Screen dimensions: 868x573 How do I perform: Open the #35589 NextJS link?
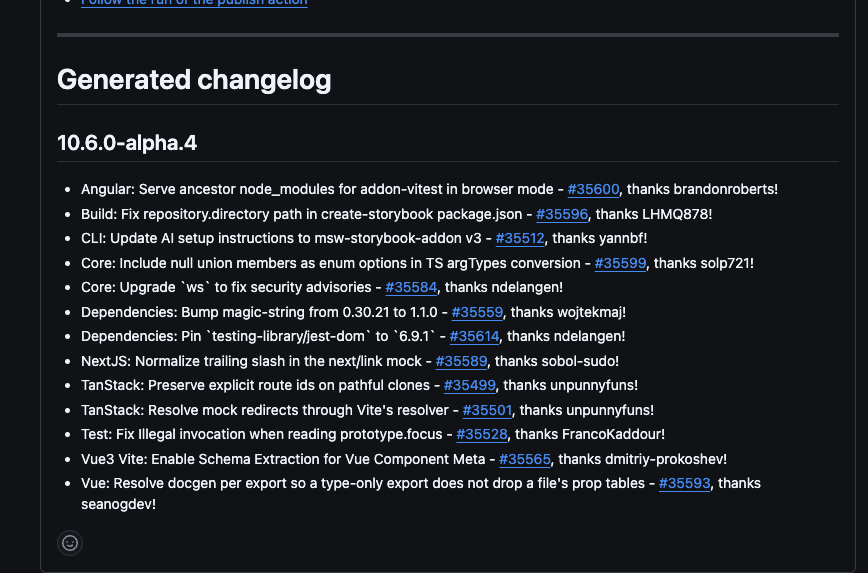pyautogui.click(x=461, y=362)
